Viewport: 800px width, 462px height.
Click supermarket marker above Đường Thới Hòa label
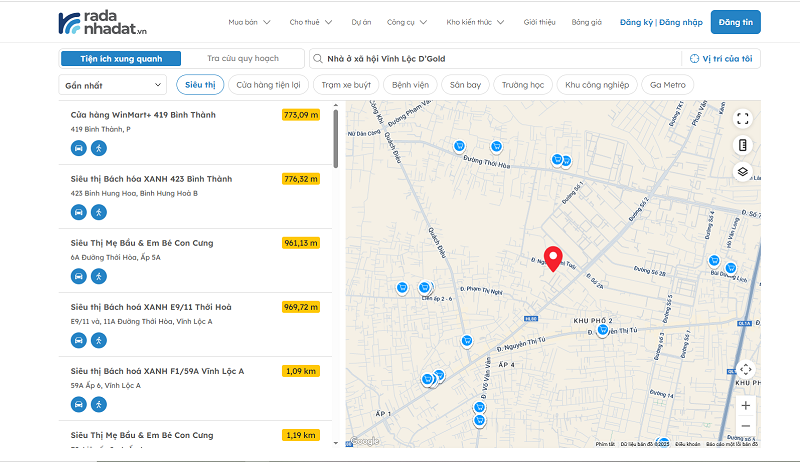coord(496,147)
